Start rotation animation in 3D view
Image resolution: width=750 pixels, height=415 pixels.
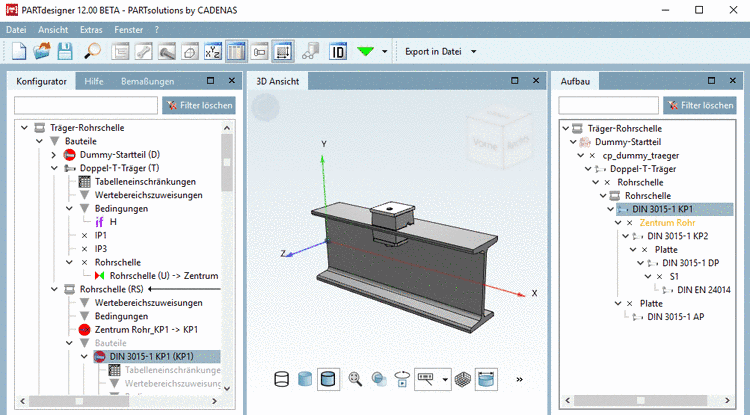coord(402,379)
